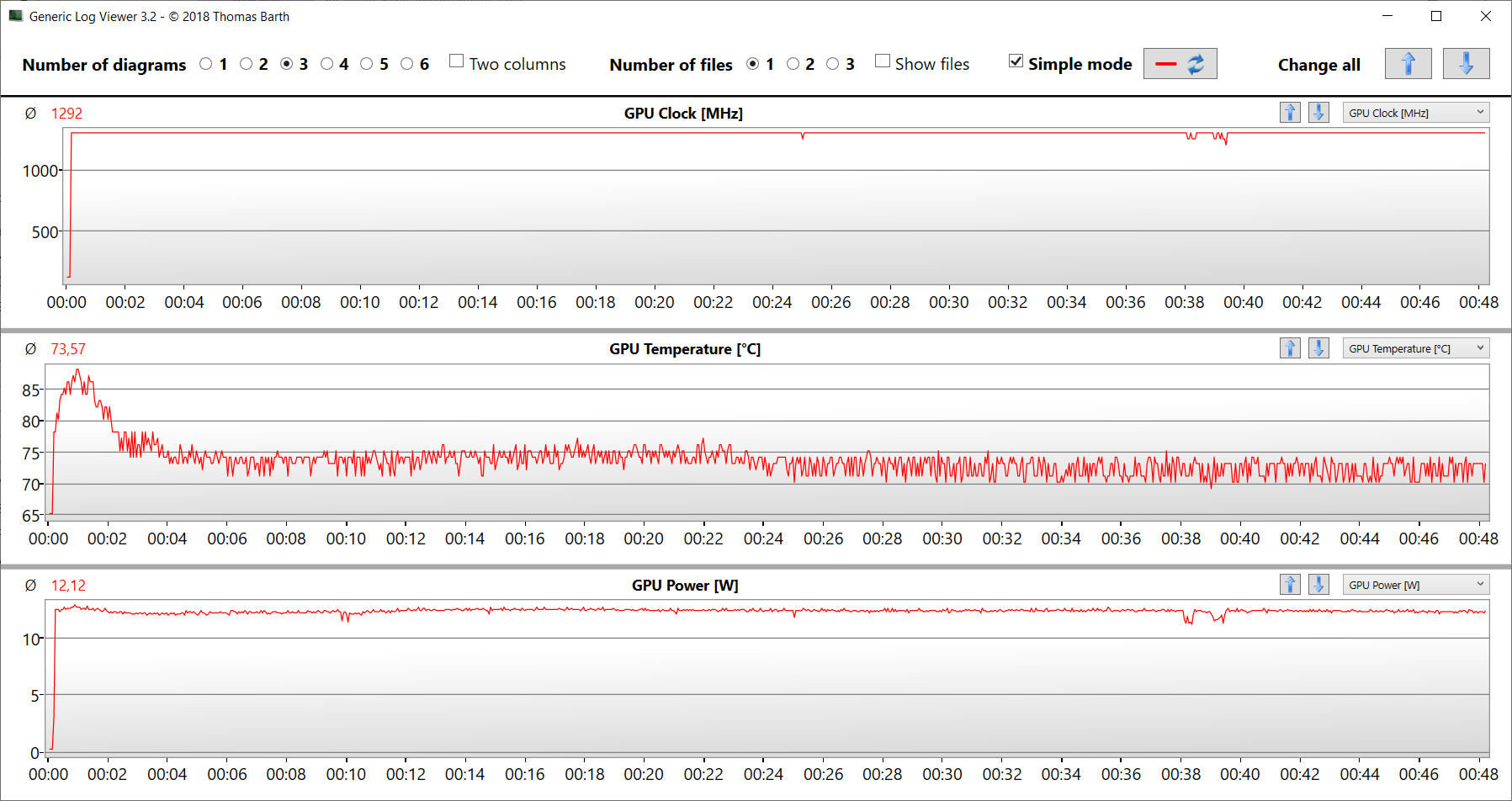
Task: Select 6 diagrams radio button
Action: (407, 64)
